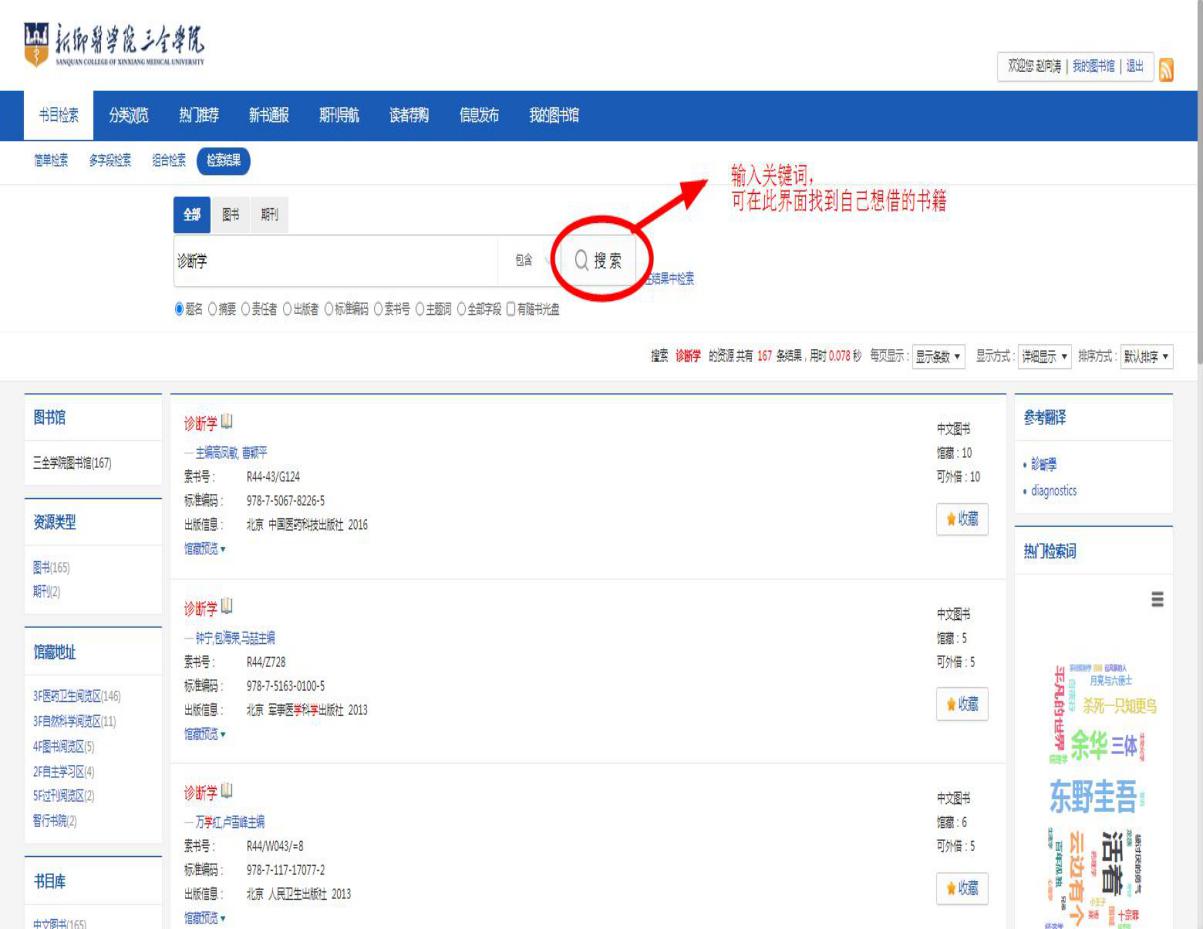Open the 显示条数 per-page dropdown
1203x929 pixels.
tap(938, 357)
